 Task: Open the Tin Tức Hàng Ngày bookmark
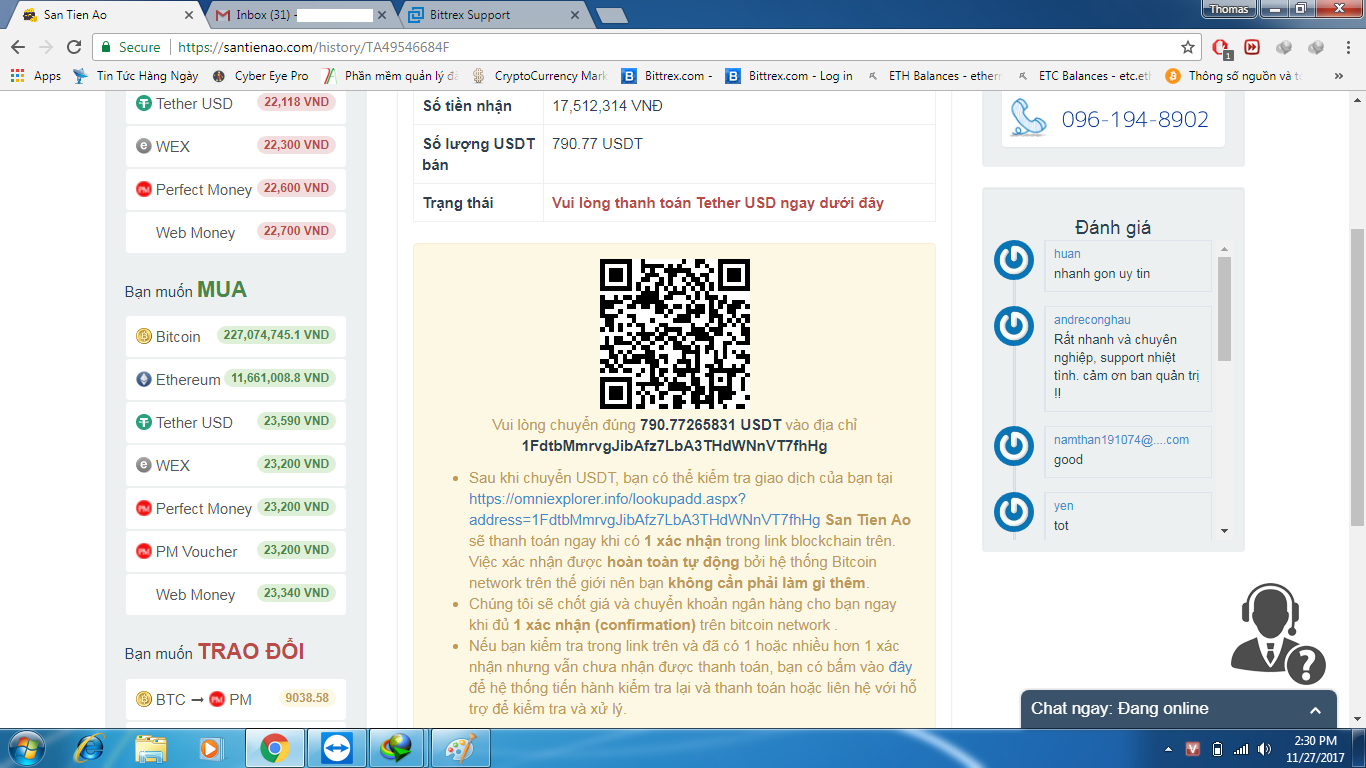click(x=136, y=76)
